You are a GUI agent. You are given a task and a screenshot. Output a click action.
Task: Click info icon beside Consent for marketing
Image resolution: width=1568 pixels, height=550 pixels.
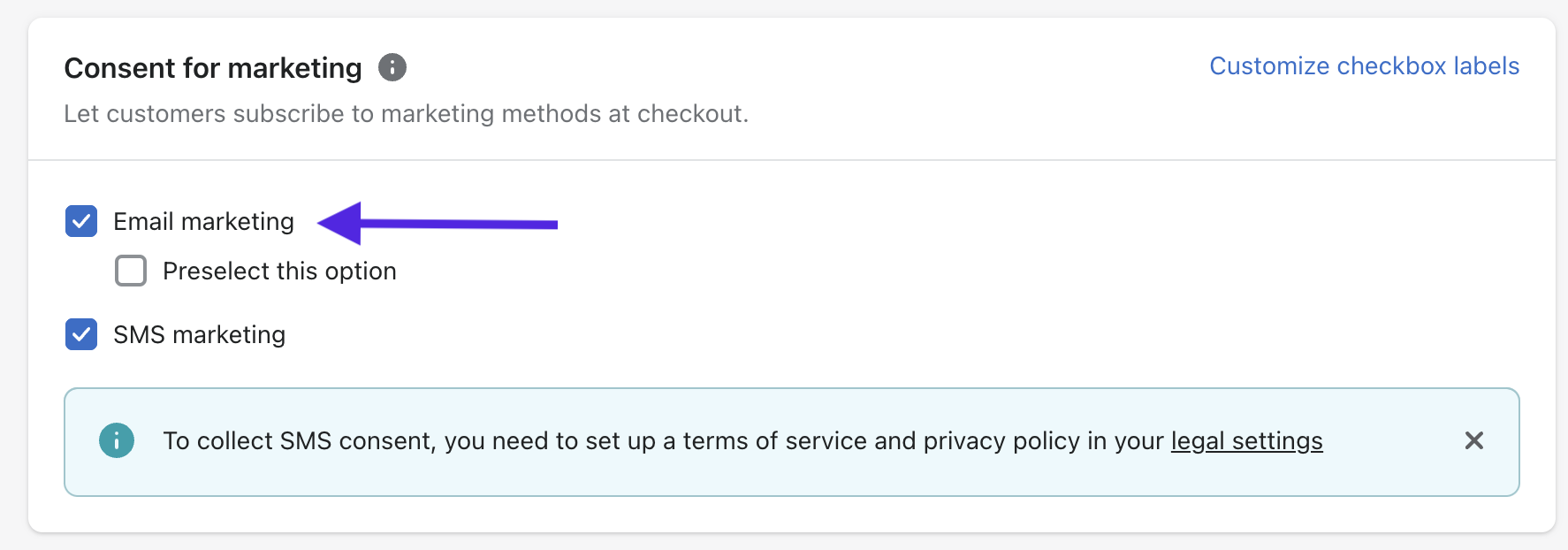(392, 67)
